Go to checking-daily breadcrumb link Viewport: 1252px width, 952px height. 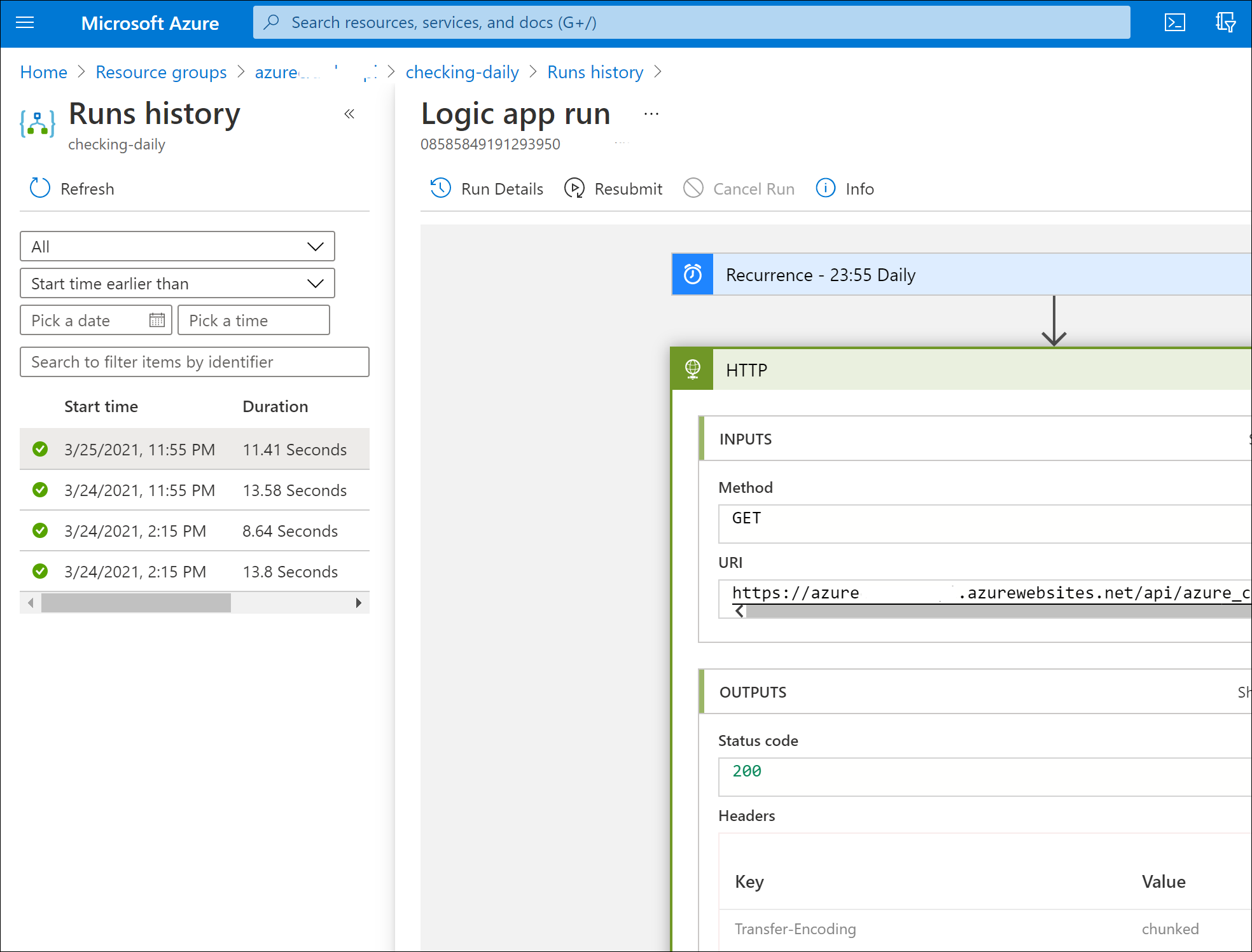[x=462, y=72]
